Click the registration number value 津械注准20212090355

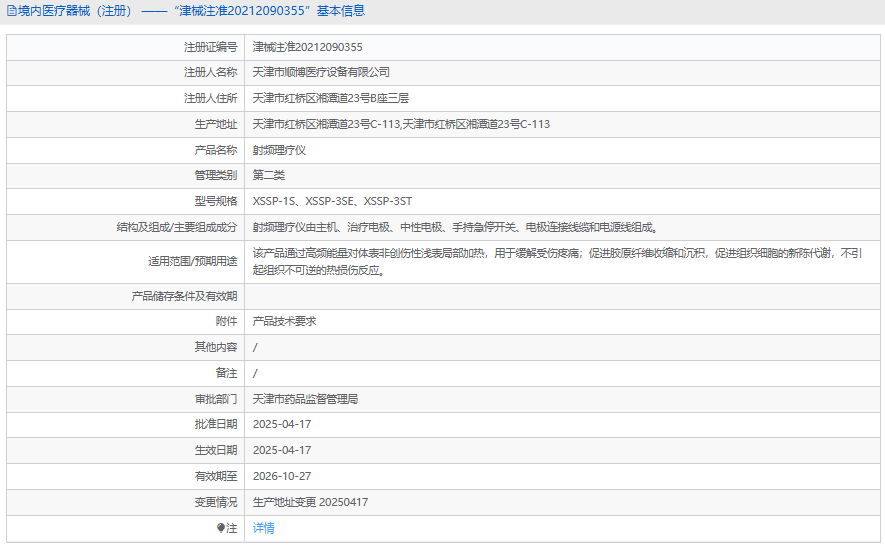[308, 47]
